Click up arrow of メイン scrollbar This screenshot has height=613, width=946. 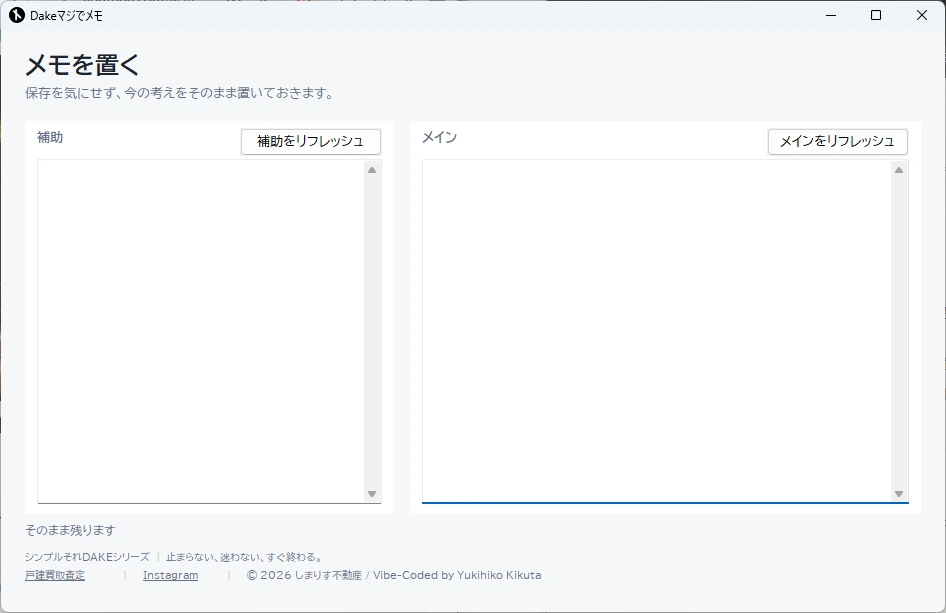click(x=899, y=170)
